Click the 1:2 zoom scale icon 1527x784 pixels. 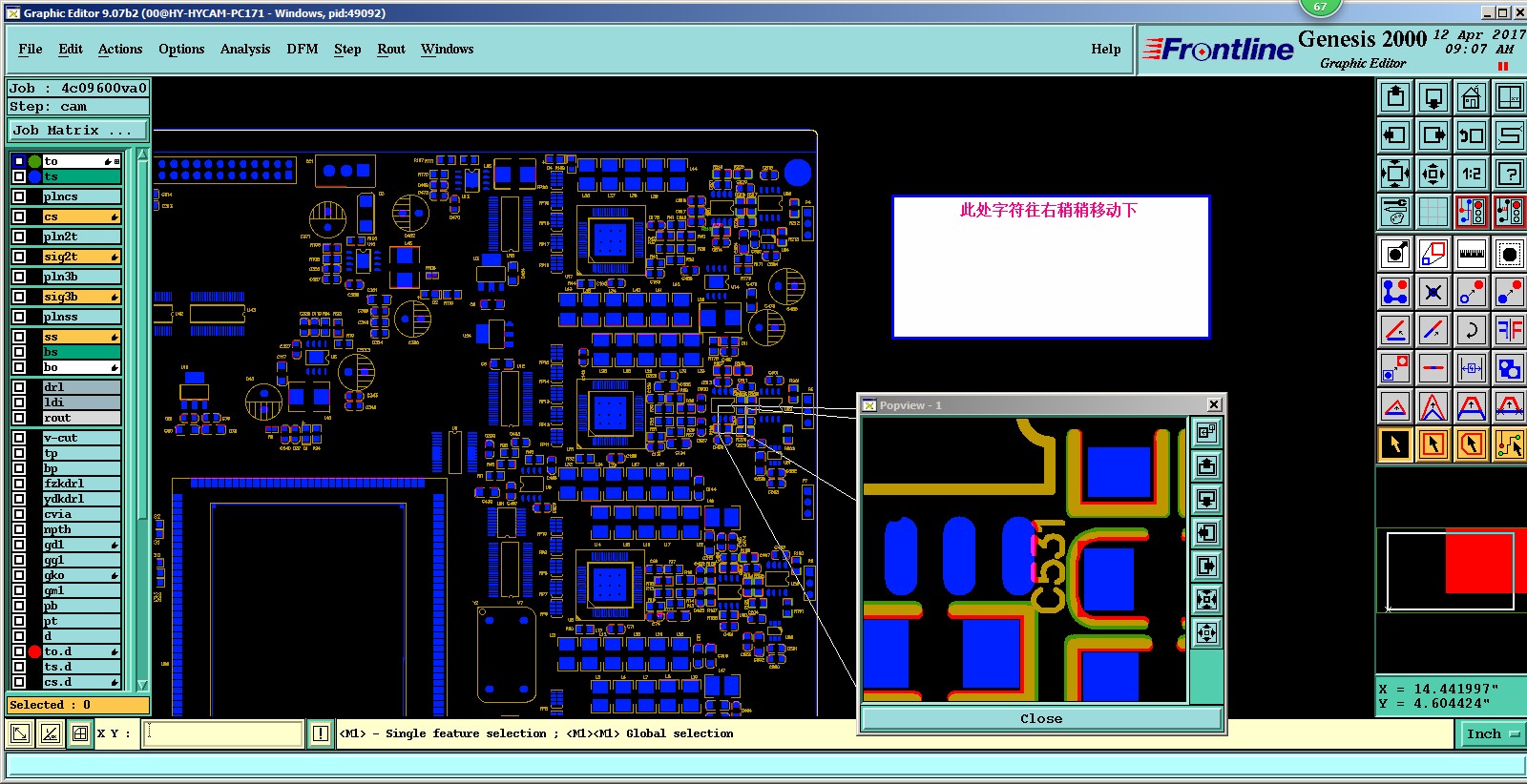pos(1472,174)
